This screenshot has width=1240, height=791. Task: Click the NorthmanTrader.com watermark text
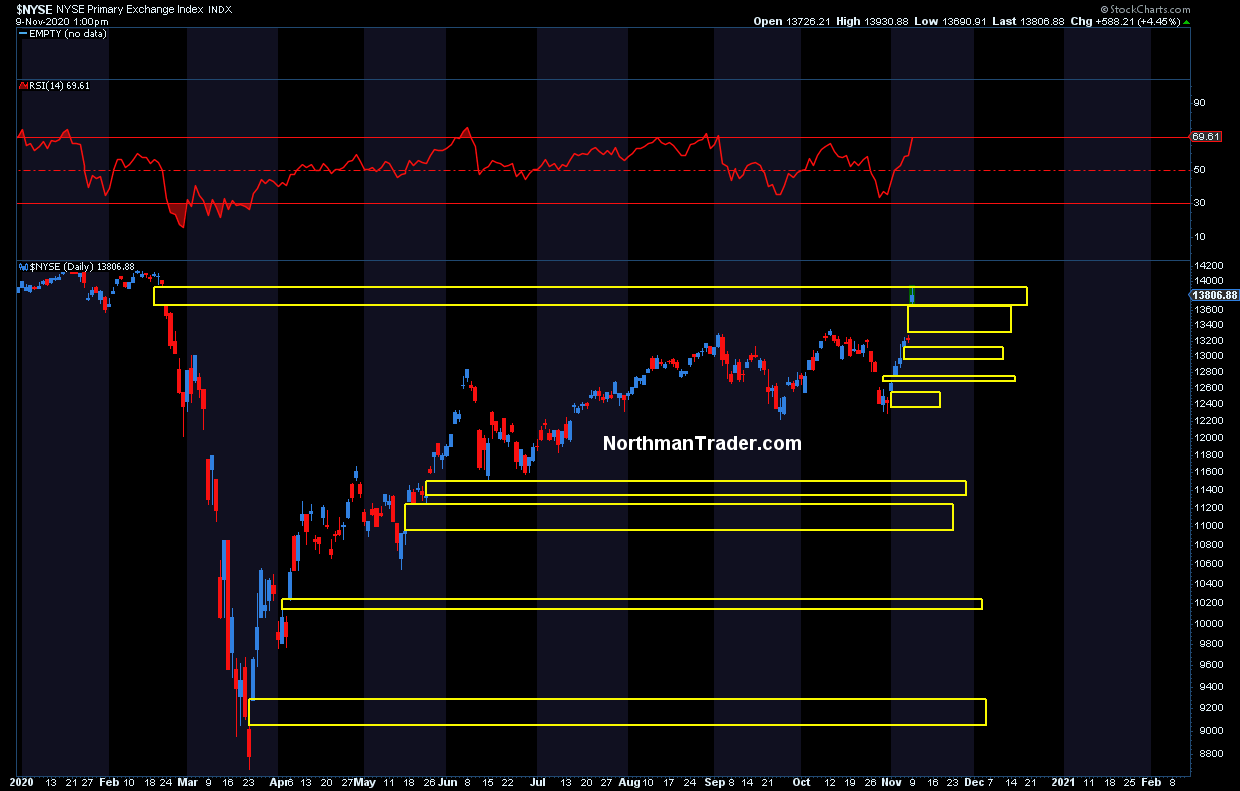click(702, 443)
